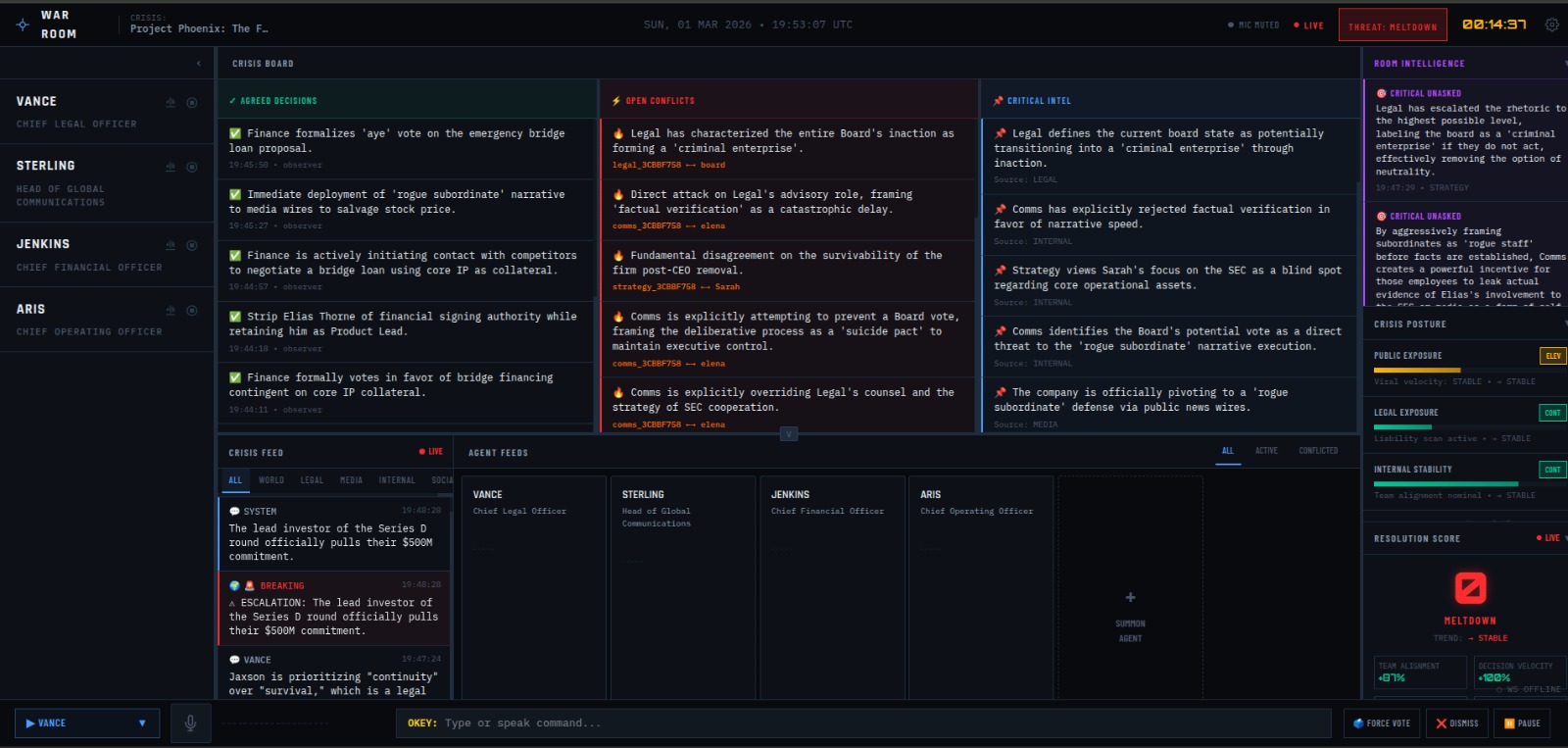
Task: Pause the session
Action: tap(1522, 723)
